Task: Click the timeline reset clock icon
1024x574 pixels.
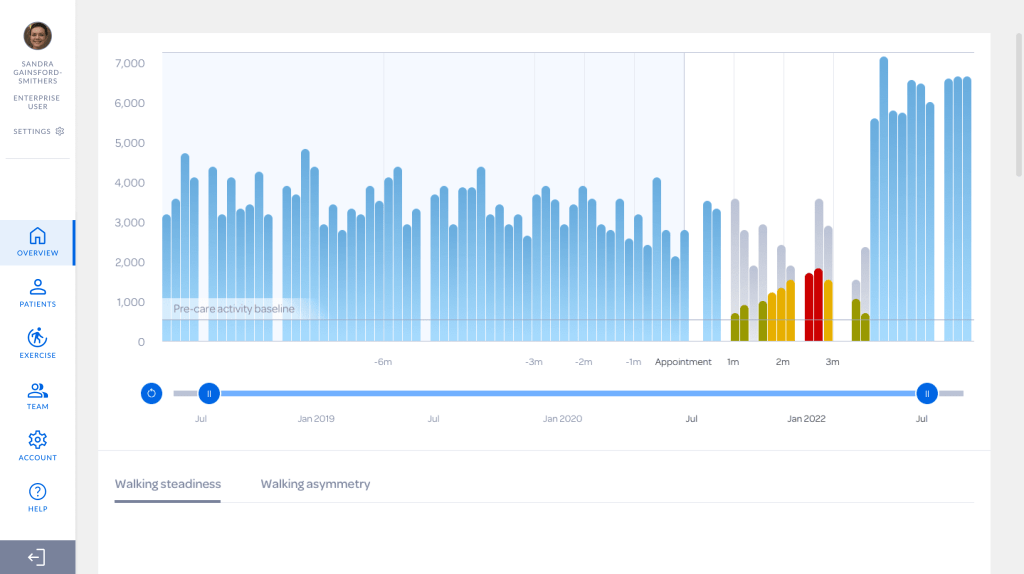Action: point(151,393)
